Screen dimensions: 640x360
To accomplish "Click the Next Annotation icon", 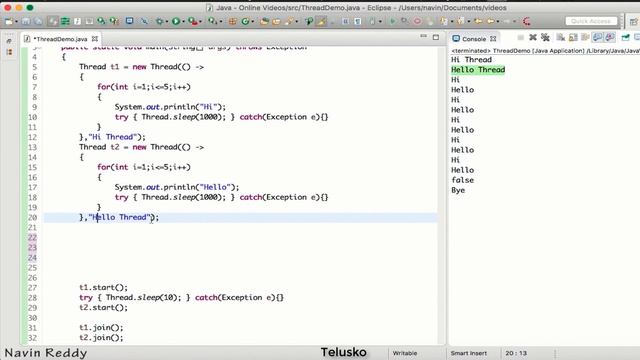I will click(x=443, y=21).
